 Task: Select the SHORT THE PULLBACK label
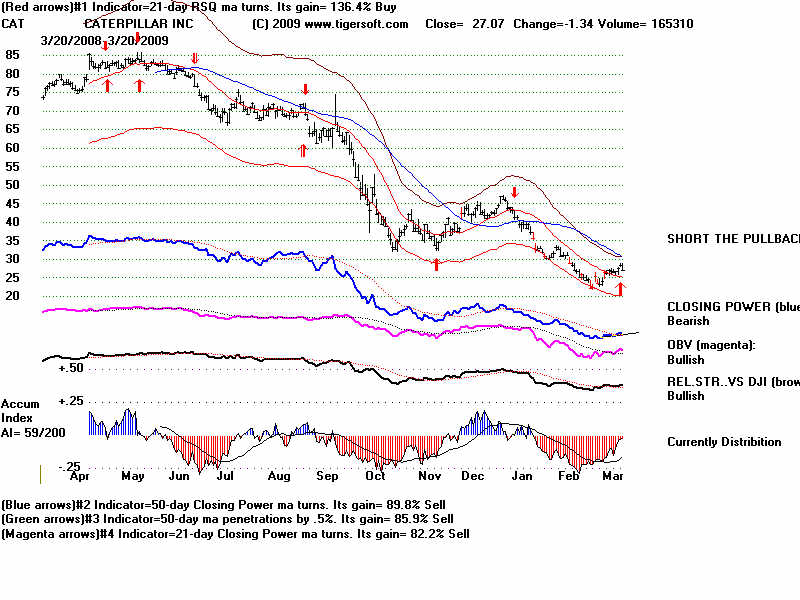732,239
